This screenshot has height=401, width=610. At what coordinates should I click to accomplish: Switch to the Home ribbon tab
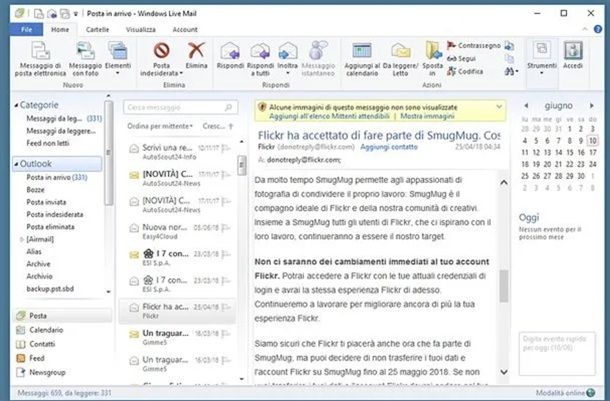(60, 30)
